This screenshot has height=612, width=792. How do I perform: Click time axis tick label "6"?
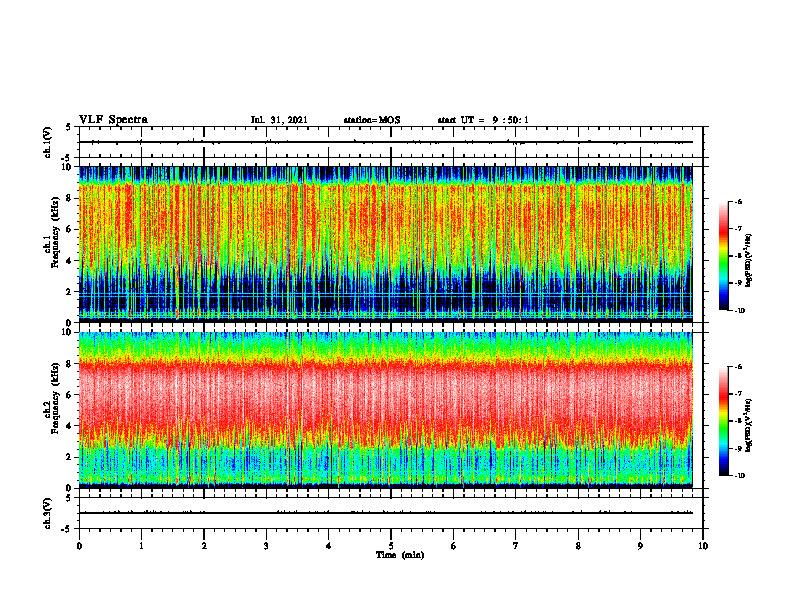454,546
